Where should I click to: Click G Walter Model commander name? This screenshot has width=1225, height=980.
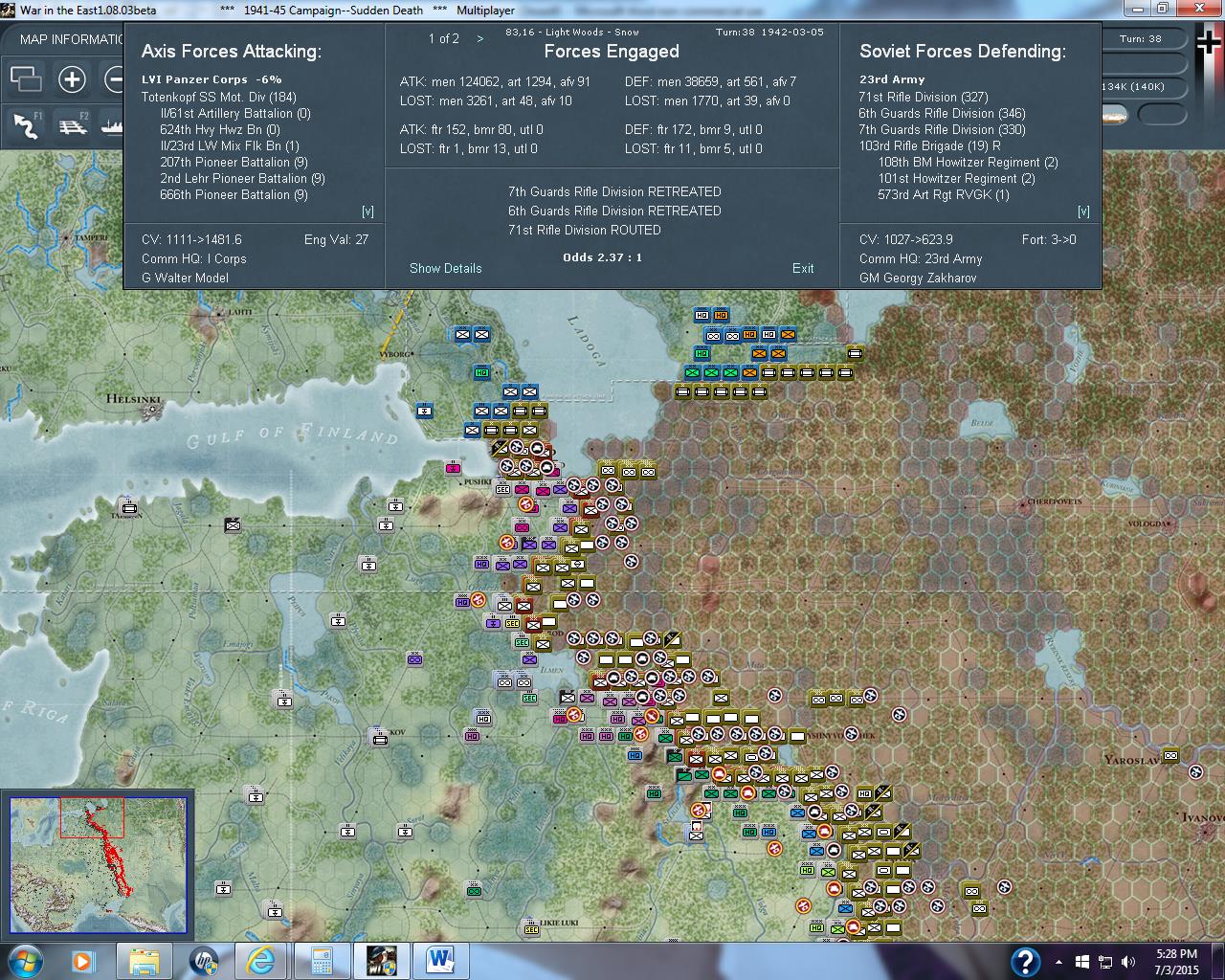pos(186,278)
